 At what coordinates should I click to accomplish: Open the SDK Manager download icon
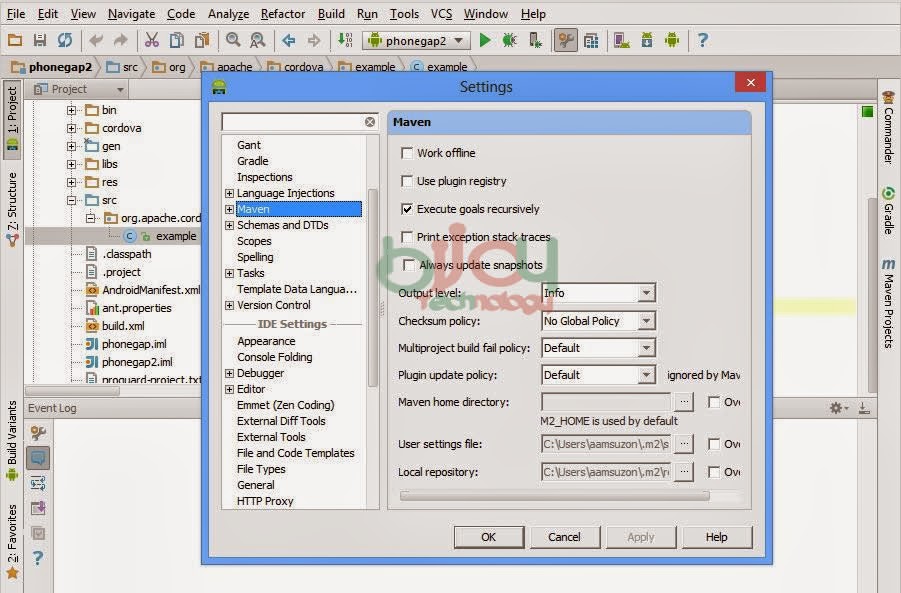click(647, 40)
